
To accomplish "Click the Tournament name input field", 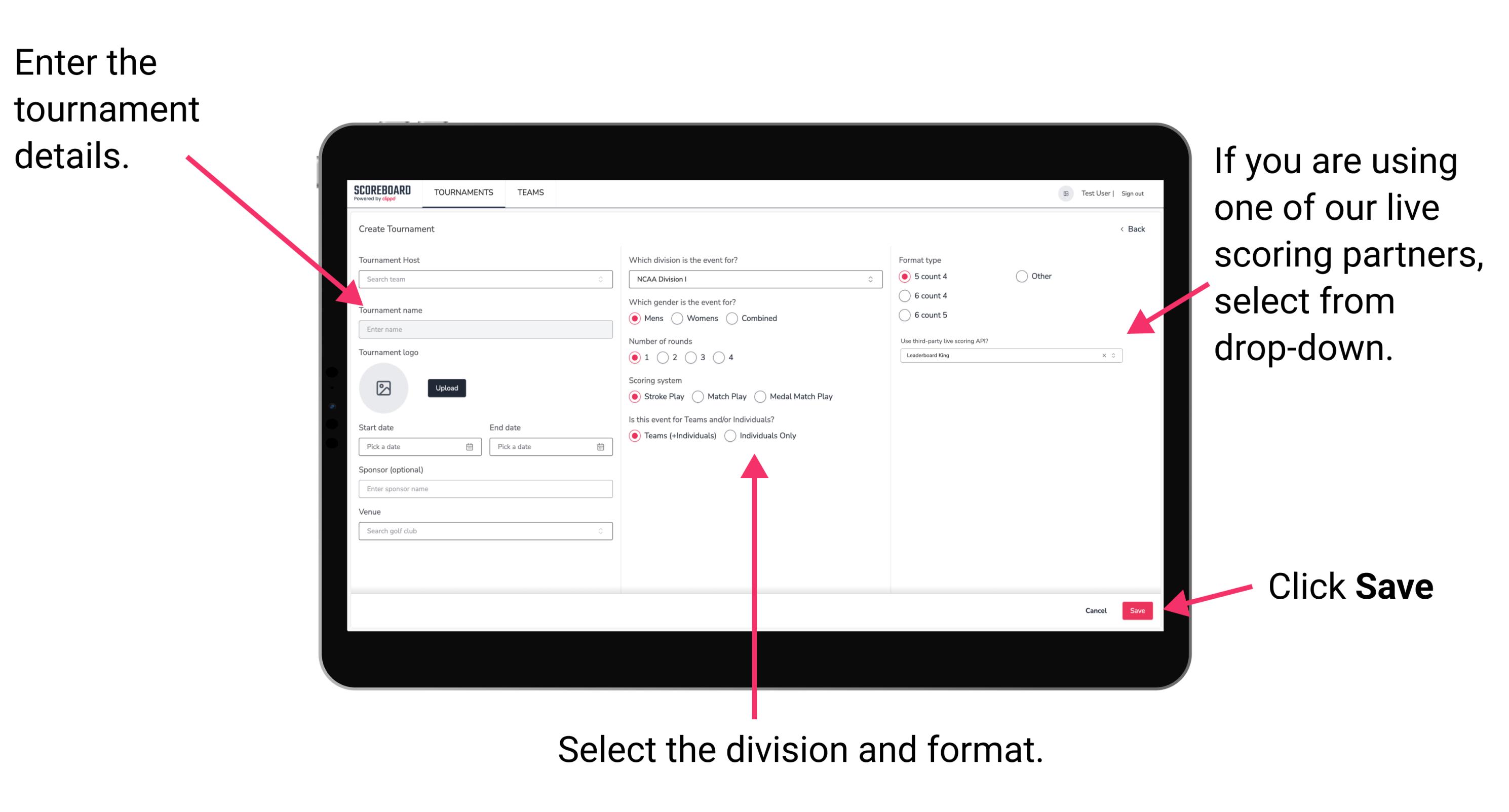I will (x=485, y=328).
